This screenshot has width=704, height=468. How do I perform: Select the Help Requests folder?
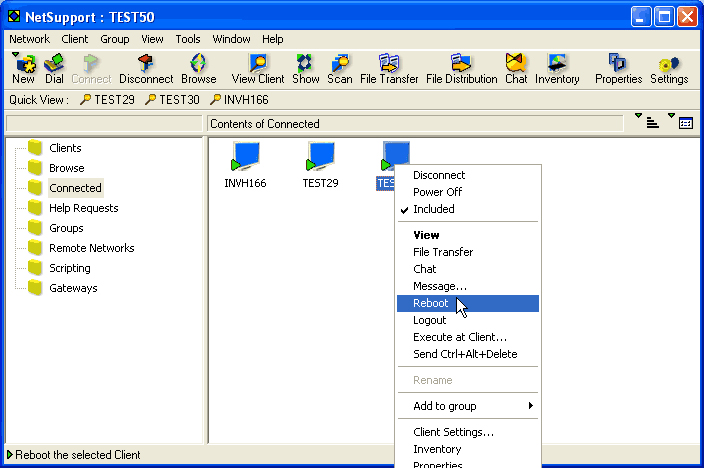(73, 208)
